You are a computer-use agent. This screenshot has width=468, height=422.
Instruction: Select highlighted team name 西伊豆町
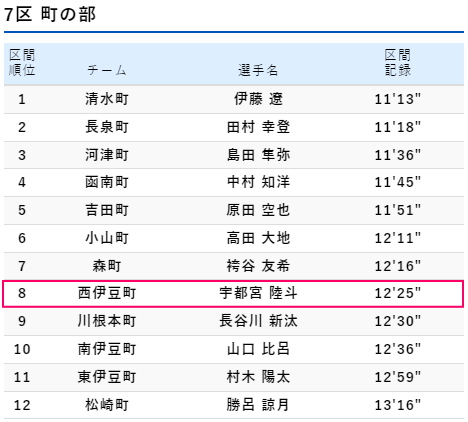pyautogui.click(x=107, y=293)
